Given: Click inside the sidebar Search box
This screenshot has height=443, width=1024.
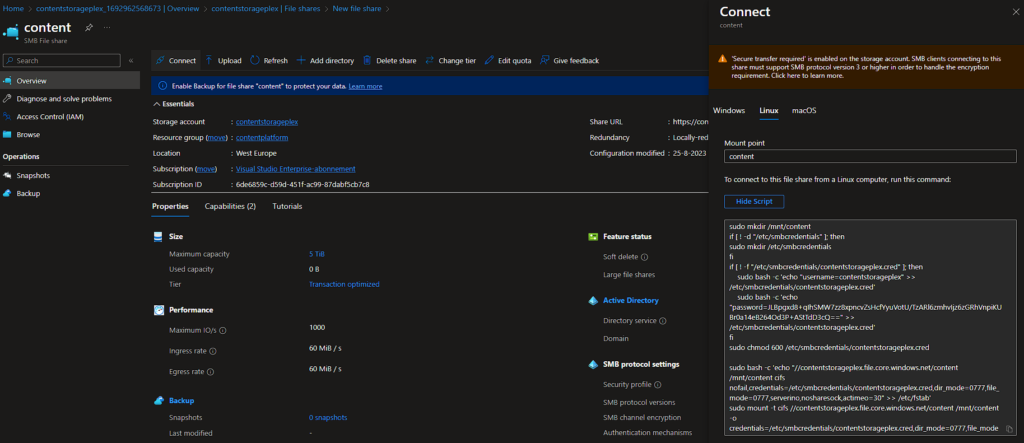Looking at the screenshot, I should [x=62, y=60].
